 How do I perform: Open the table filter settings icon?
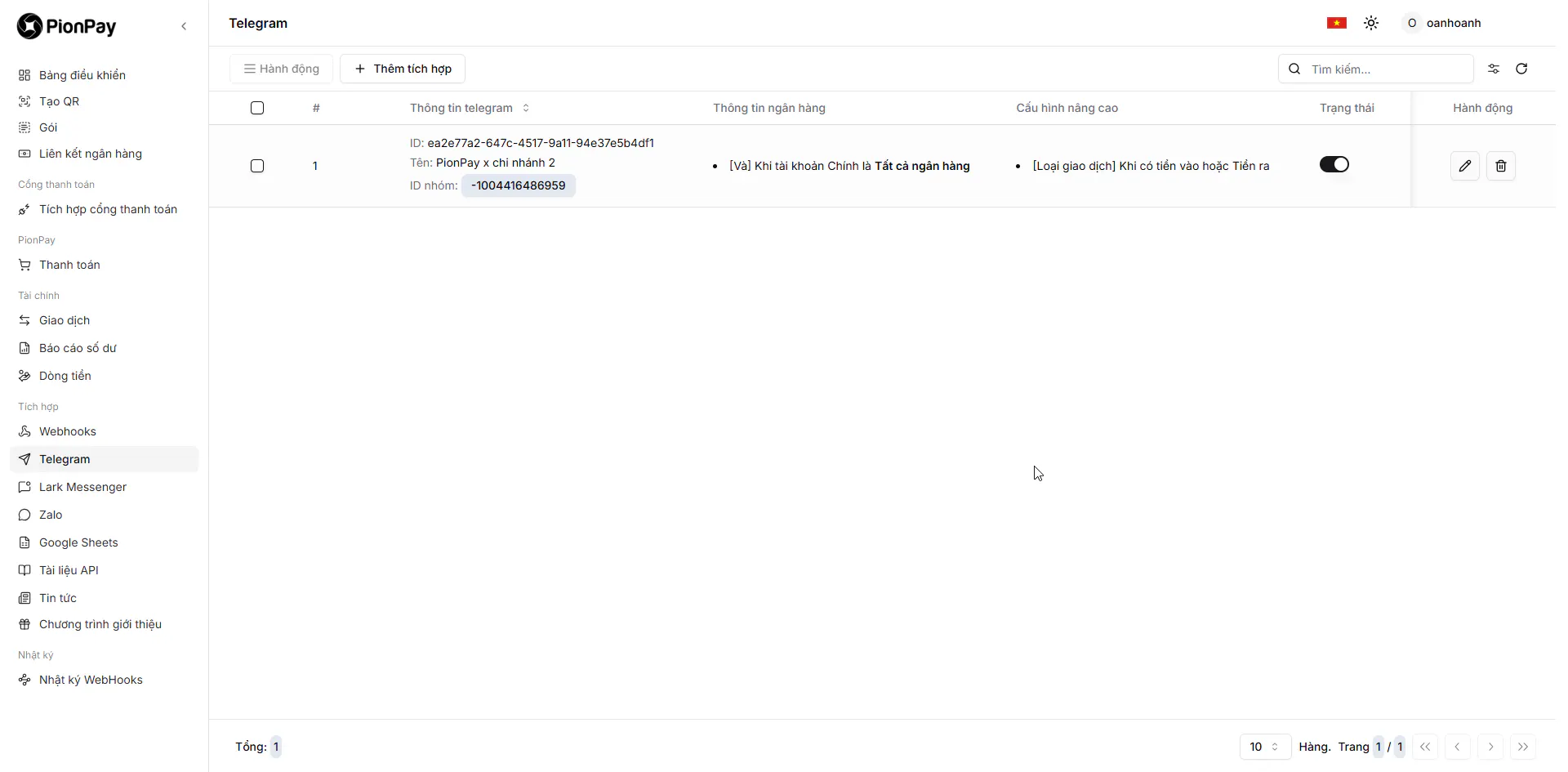pos(1494,69)
